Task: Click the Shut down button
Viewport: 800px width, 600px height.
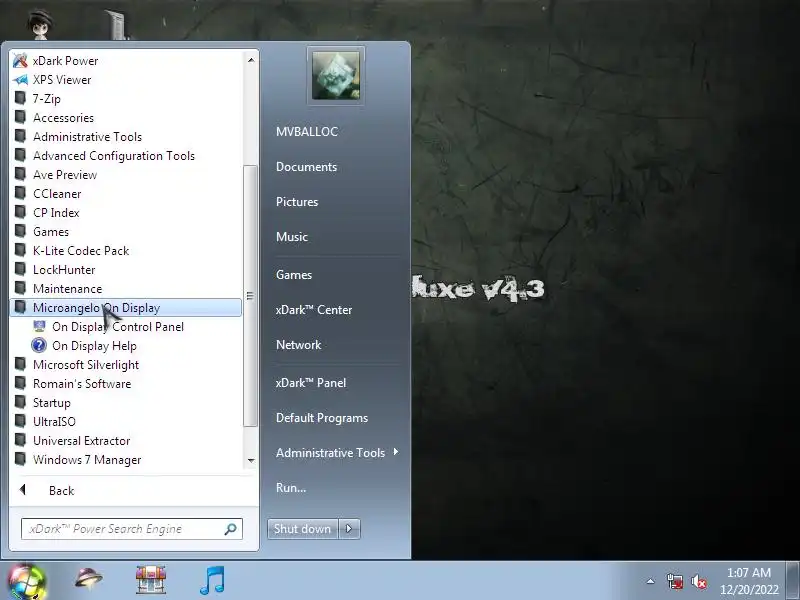Action: pos(303,529)
